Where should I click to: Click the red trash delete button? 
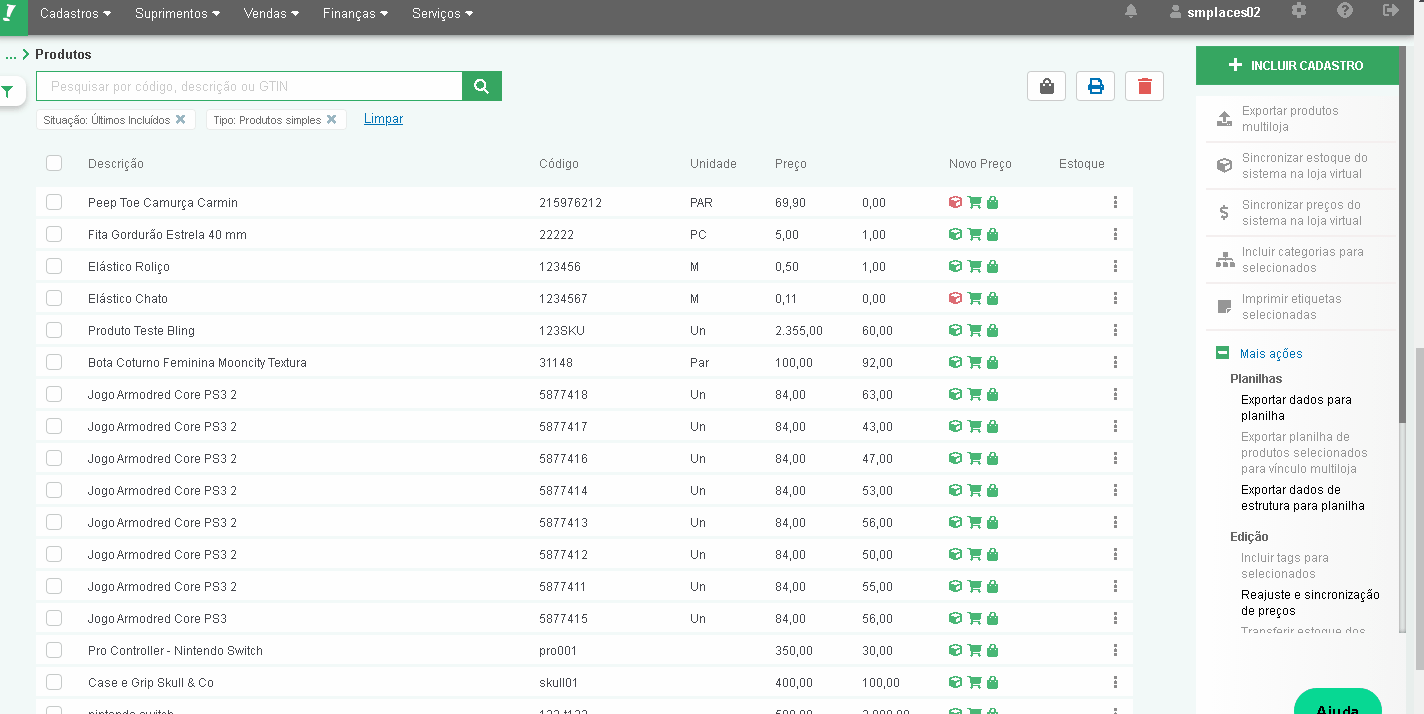[1144, 86]
